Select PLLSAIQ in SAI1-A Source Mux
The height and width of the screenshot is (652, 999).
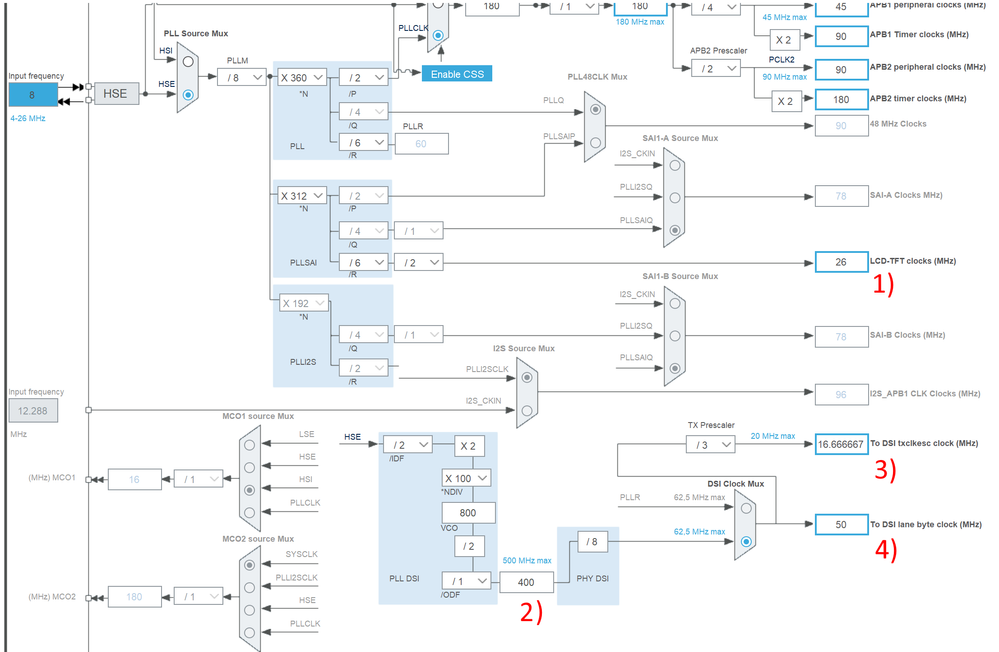coord(675,230)
